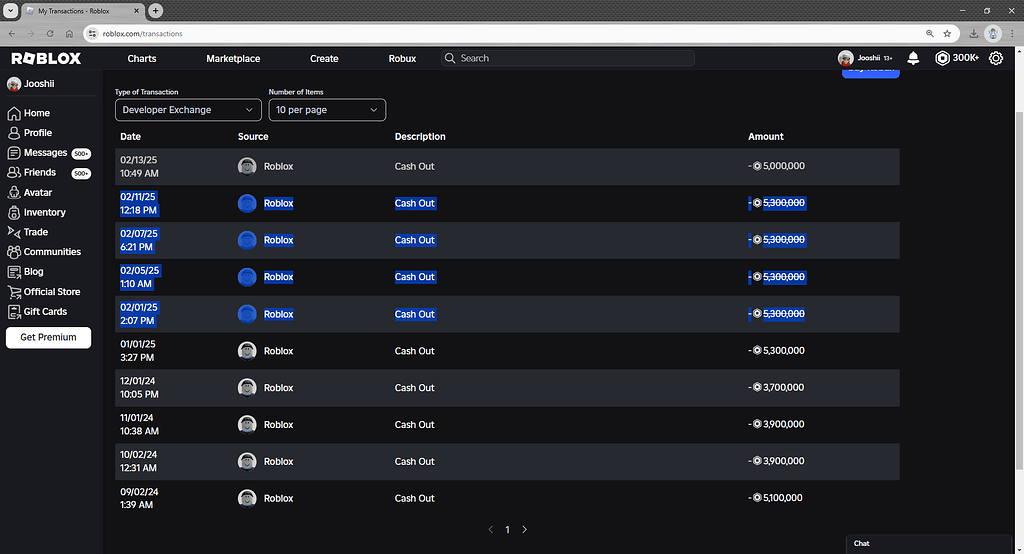Go to next transactions page arrow
Viewport: 1024px width, 554px height.
(x=525, y=529)
